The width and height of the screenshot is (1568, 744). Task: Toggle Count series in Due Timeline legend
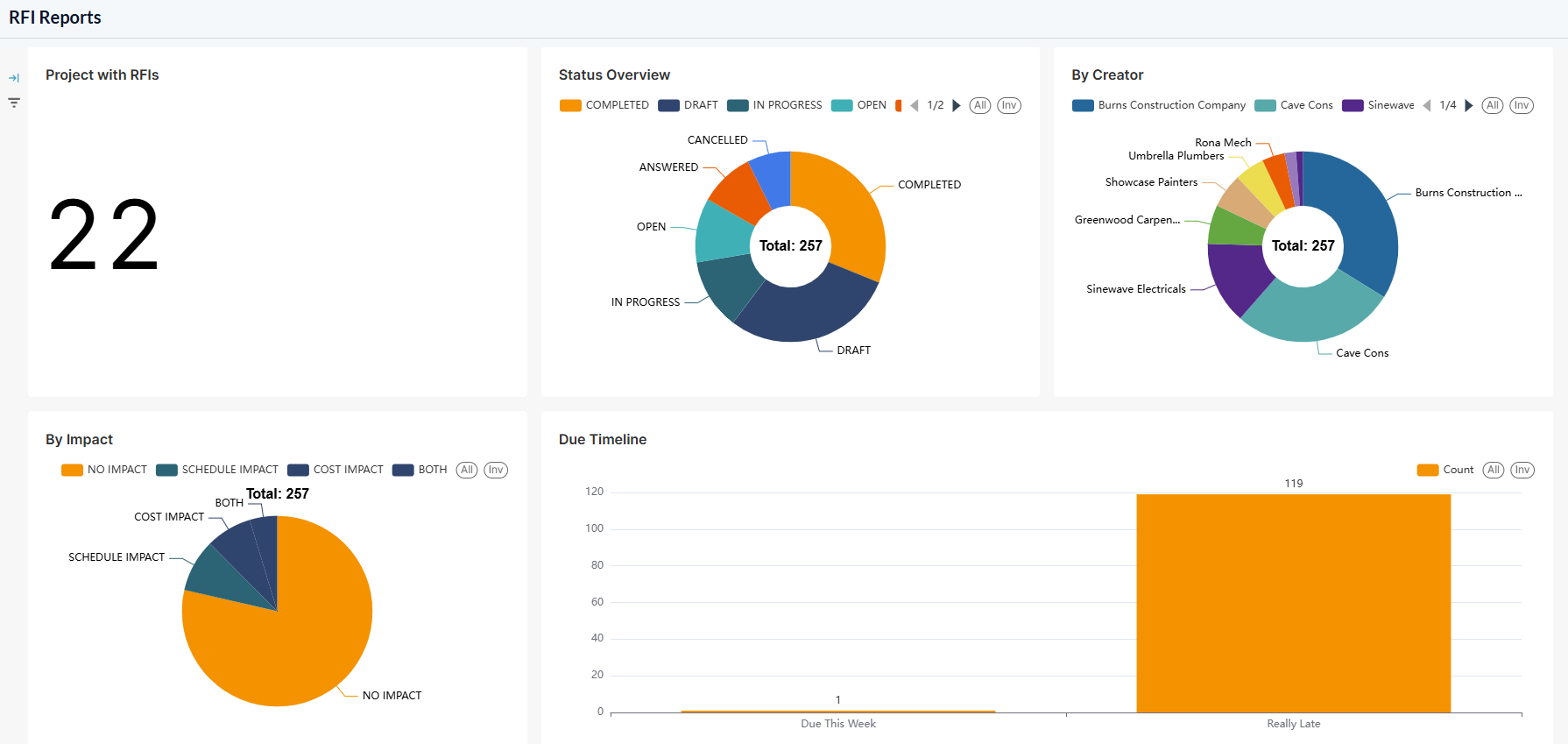tap(1445, 470)
